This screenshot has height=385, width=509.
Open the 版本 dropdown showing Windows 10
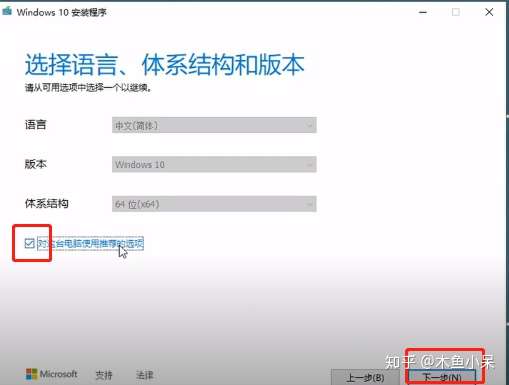point(214,164)
